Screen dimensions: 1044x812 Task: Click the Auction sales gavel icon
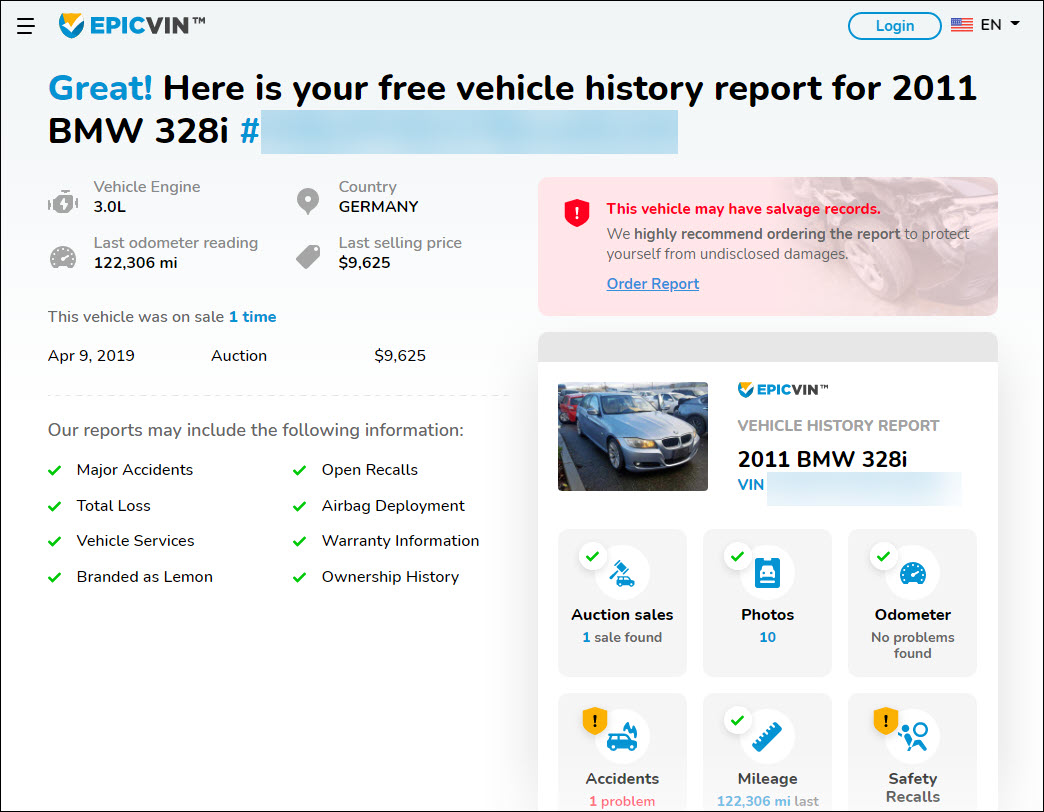pos(622,573)
